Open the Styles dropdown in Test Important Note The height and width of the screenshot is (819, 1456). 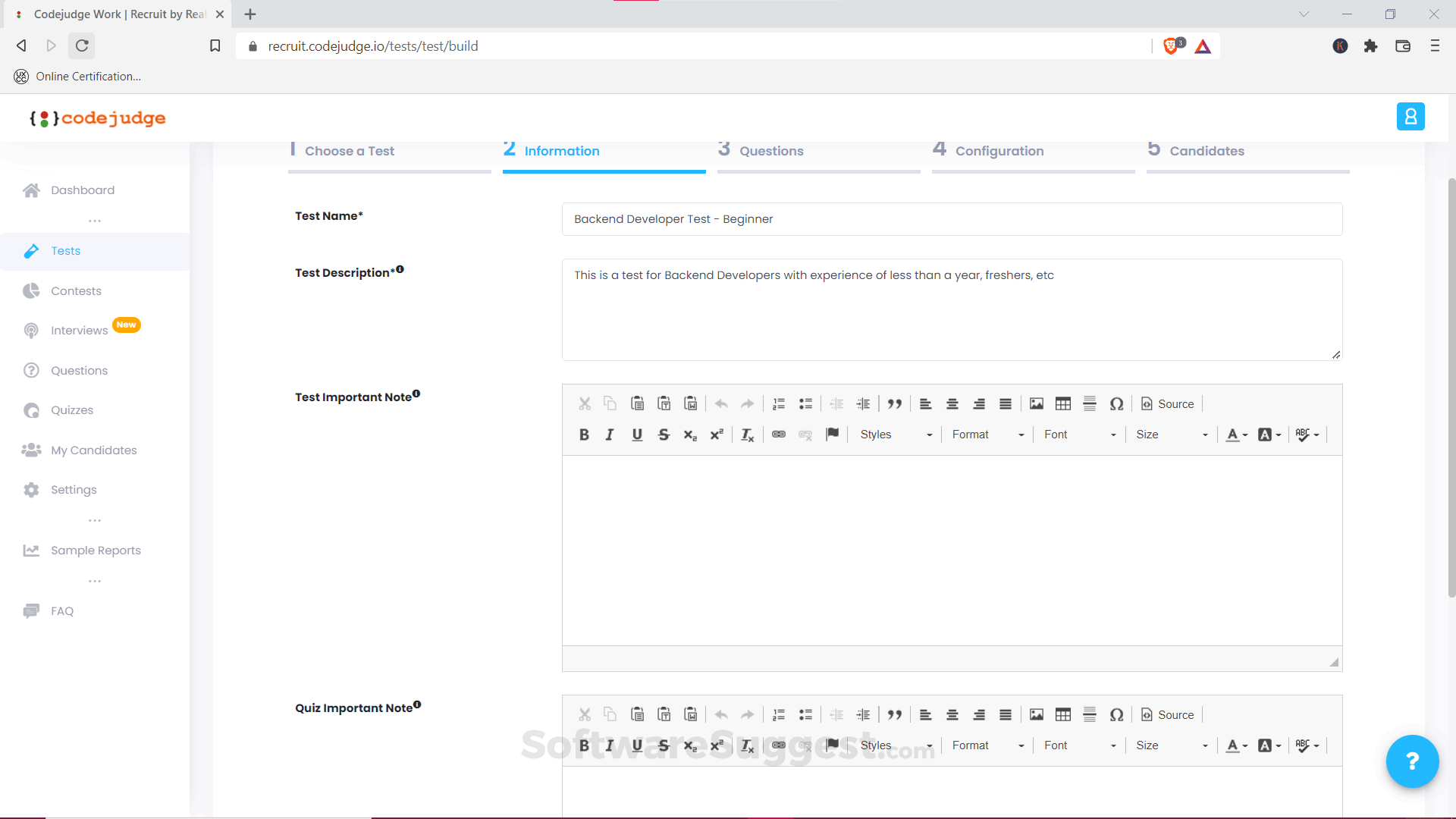click(x=895, y=434)
